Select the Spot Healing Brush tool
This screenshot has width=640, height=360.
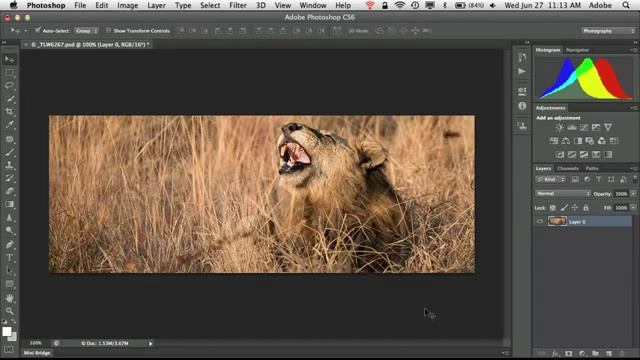pyautogui.click(x=9, y=139)
